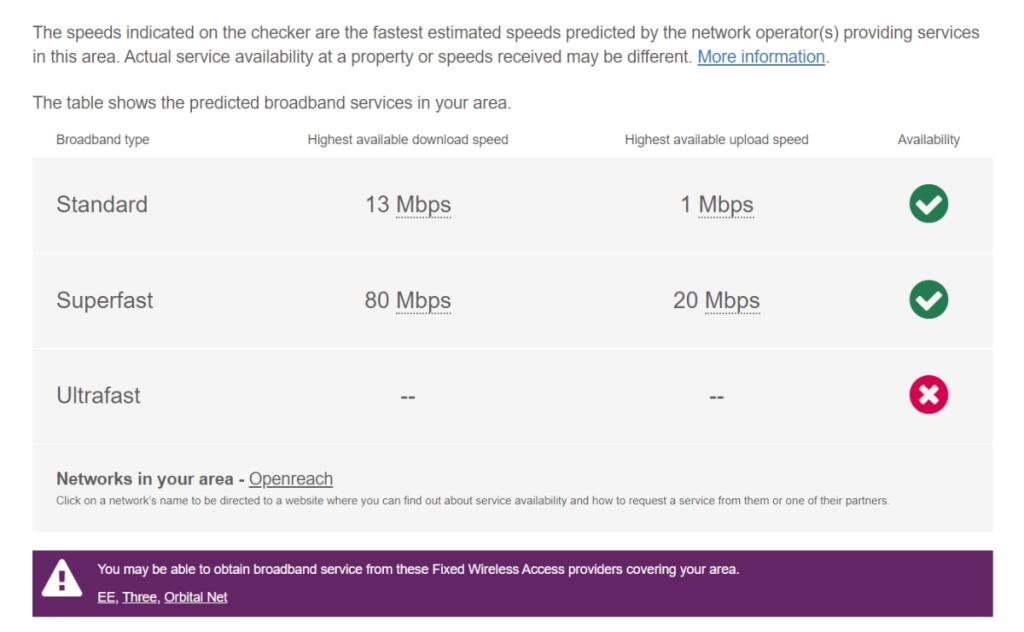The height and width of the screenshot is (632, 1024).
Task: Select the Superfast broadband type row label
Action: tap(104, 300)
